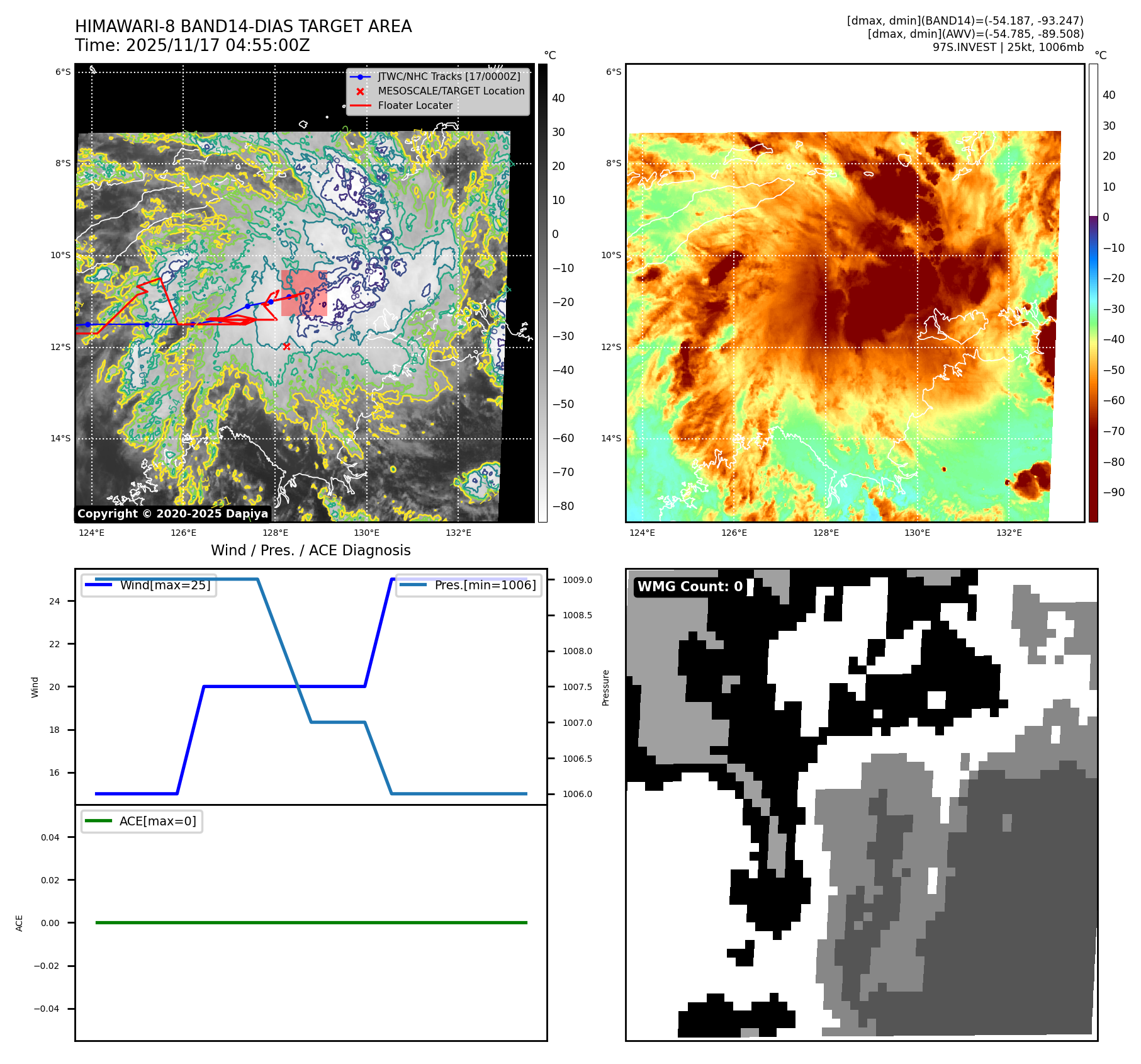Screen dimensions: 1141x1064
Task: Click the blue Wind line sample in the legend
Action: pyautogui.click(x=98, y=585)
